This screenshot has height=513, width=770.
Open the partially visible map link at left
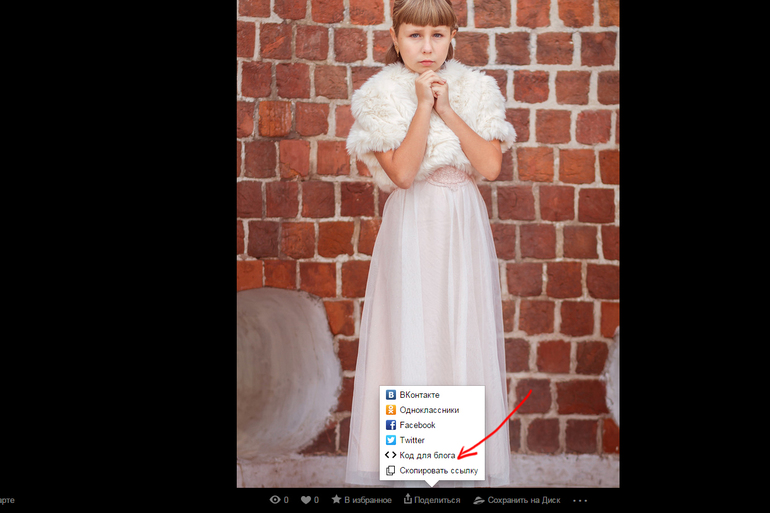tap(7, 500)
